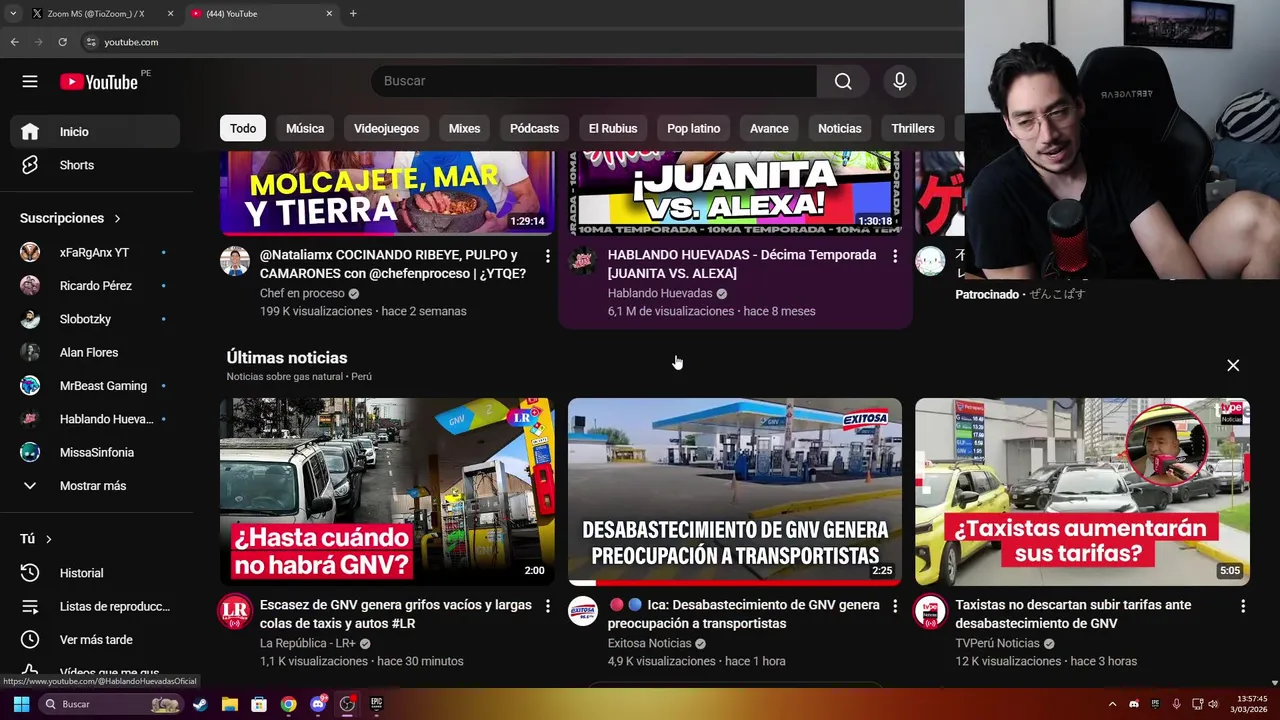Open Steam from the taskbar
1280x720 pixels.
pyautogui.click(x=200, y=704)
